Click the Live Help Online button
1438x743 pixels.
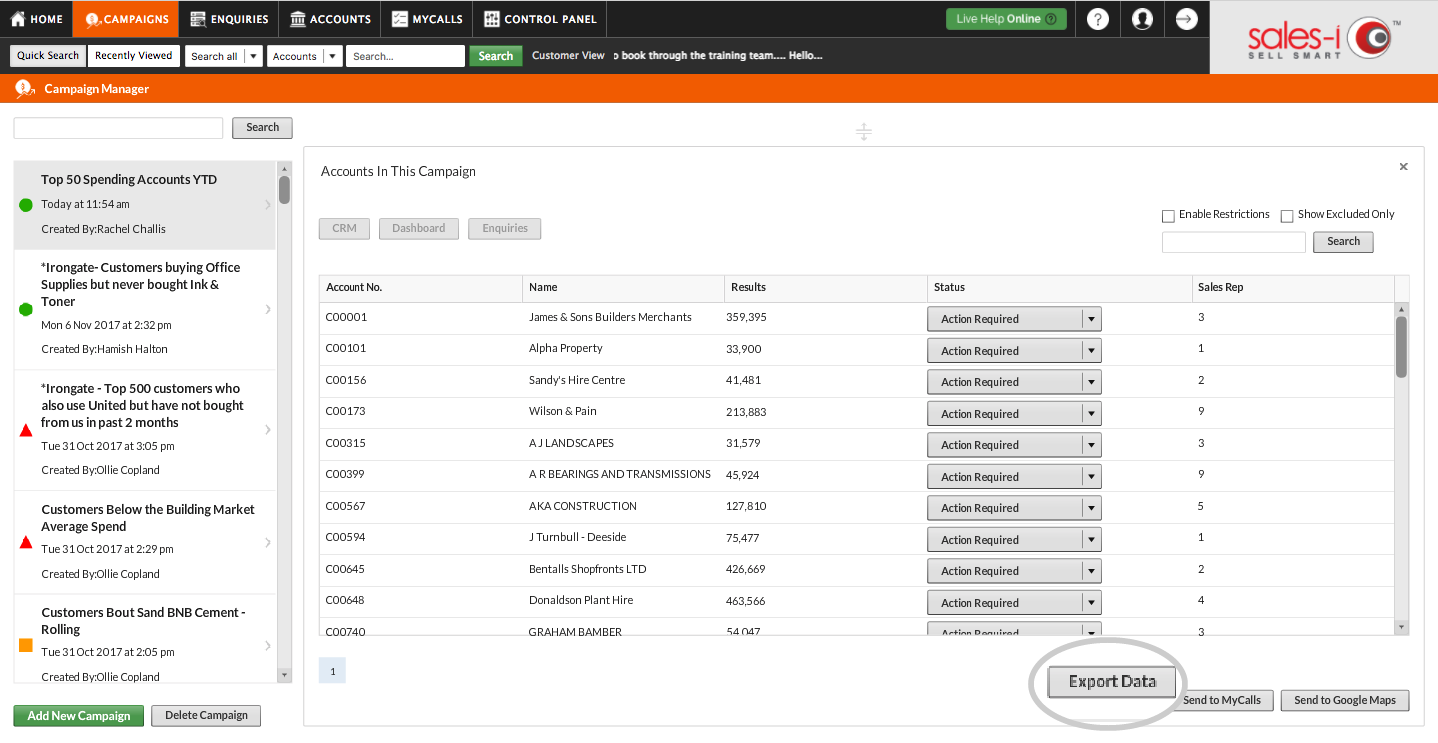tap(1006, 19)
